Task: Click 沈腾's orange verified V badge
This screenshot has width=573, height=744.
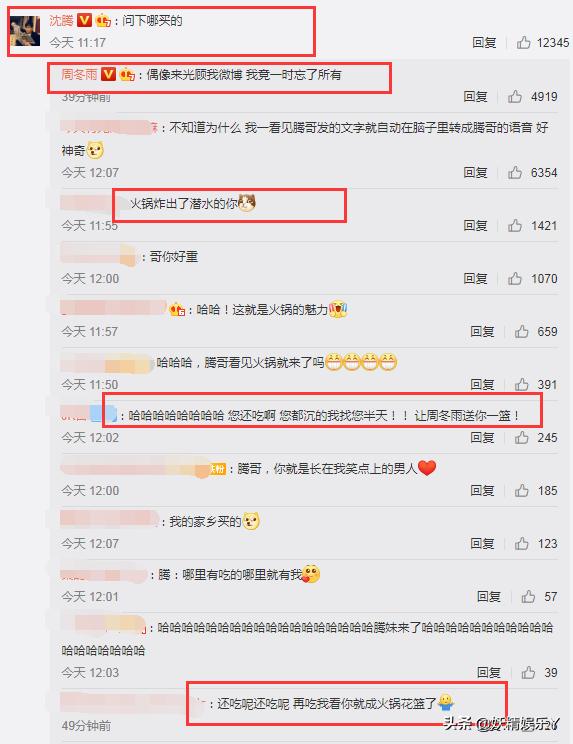Action: tap(84, 20)
